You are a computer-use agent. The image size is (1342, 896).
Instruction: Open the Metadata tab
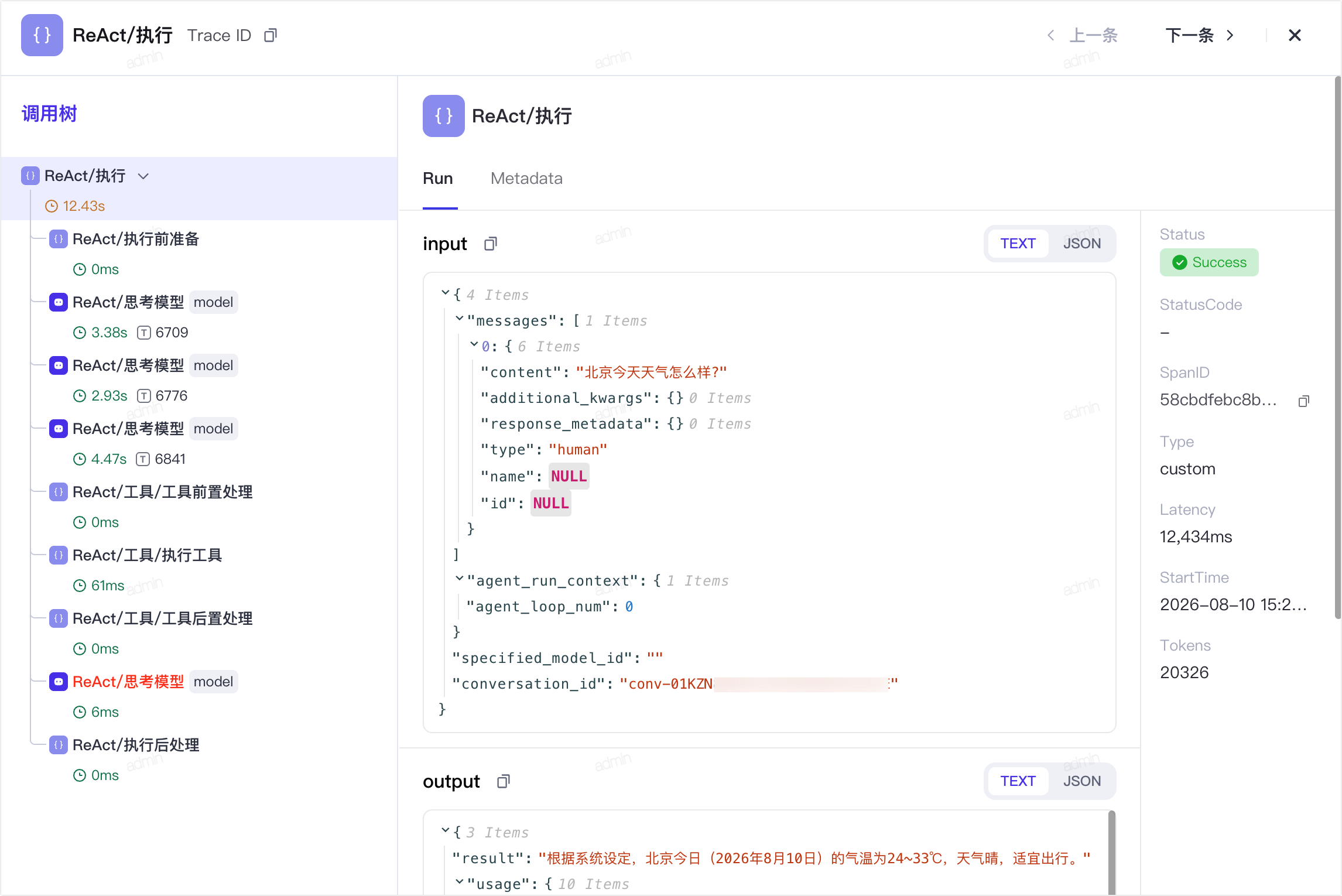pos(526,179)
